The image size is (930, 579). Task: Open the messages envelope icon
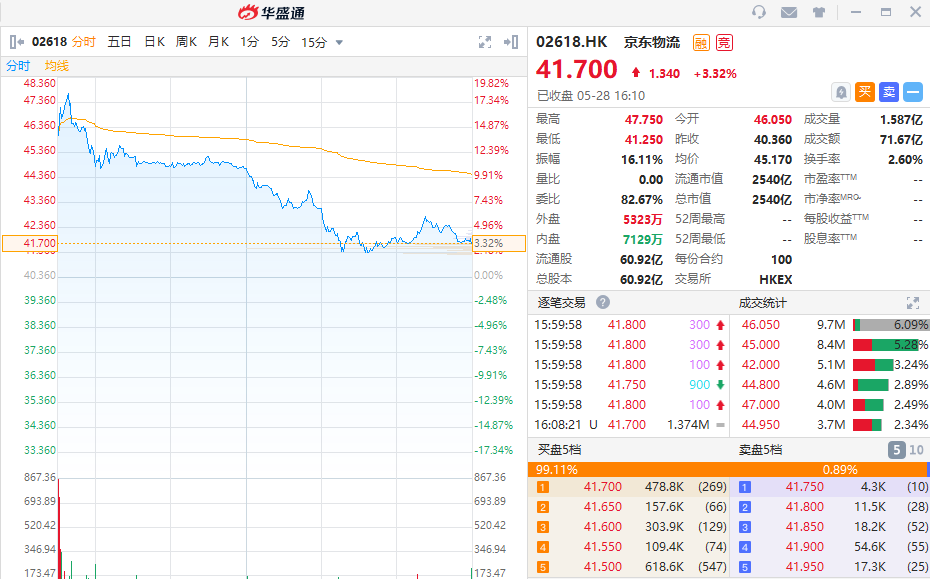[789, 13]
